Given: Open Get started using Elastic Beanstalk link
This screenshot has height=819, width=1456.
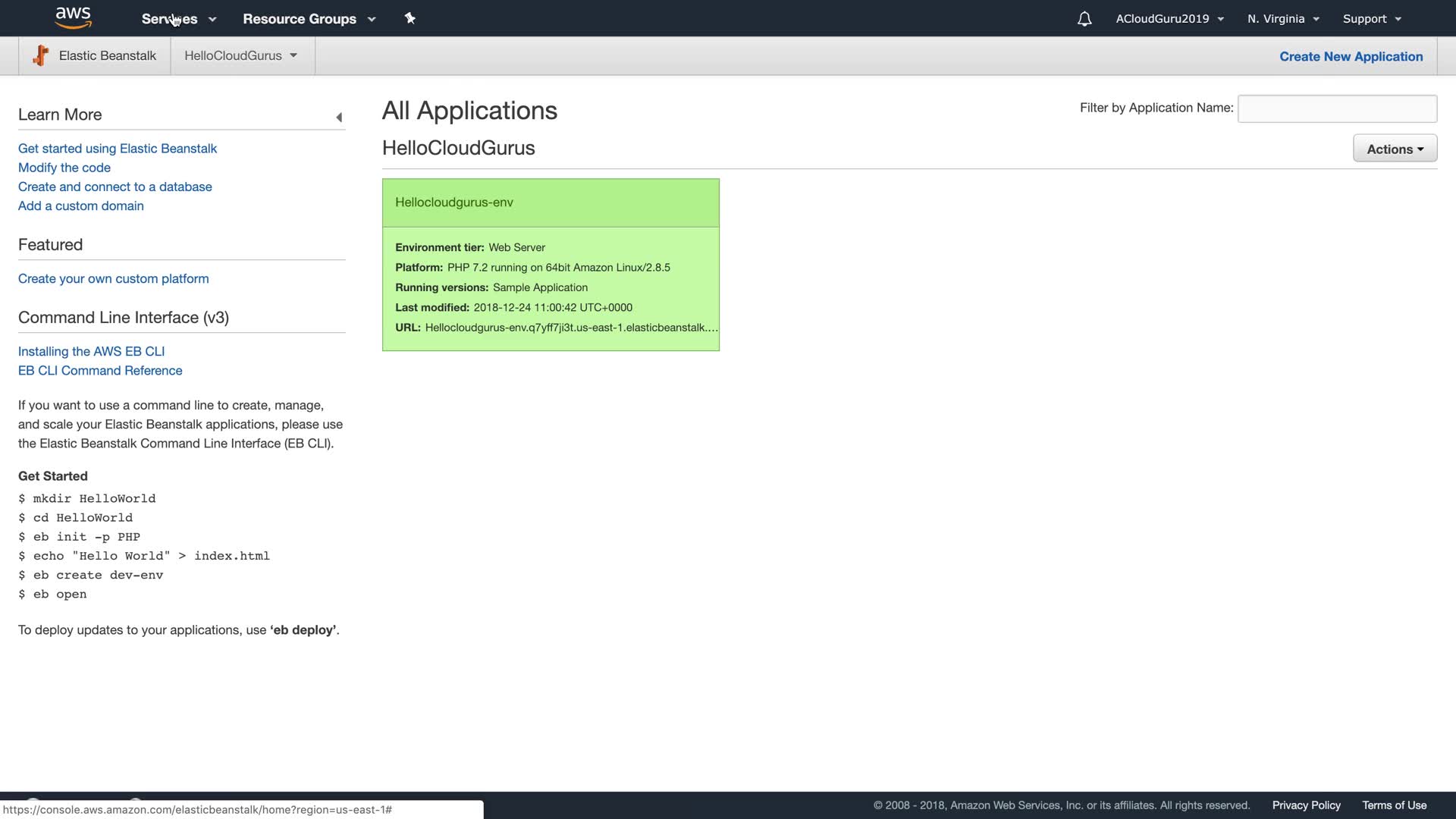Looking at the screenshot, I should pos(118,149).
